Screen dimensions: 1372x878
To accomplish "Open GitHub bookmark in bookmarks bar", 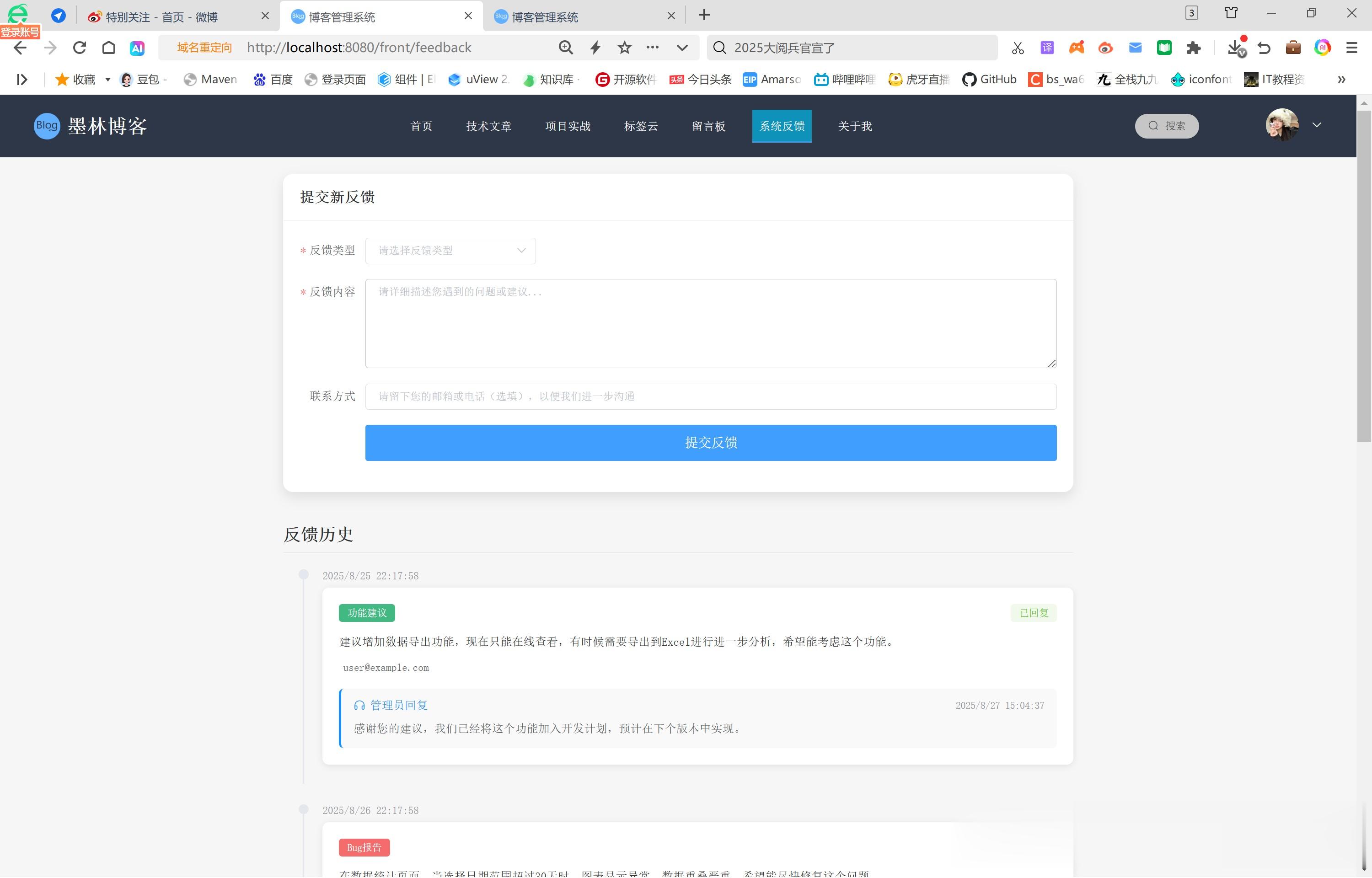I will click(x=989, y=79).
